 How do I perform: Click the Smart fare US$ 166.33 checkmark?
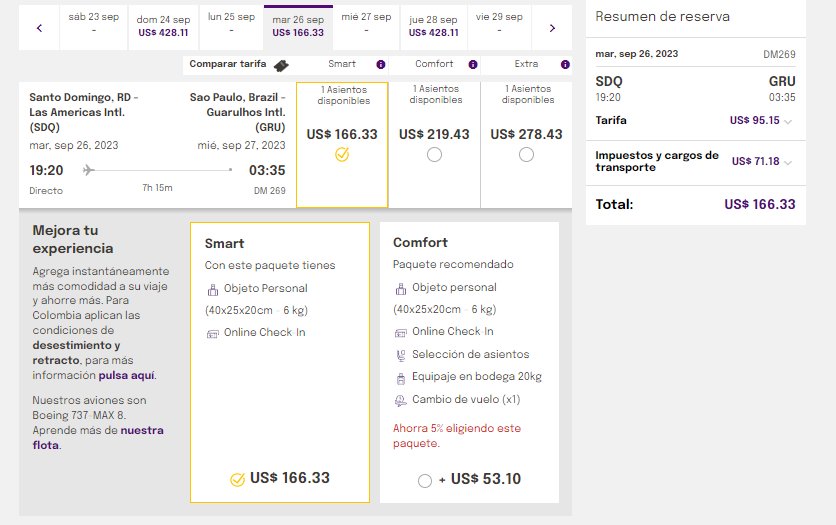[342, 155]
